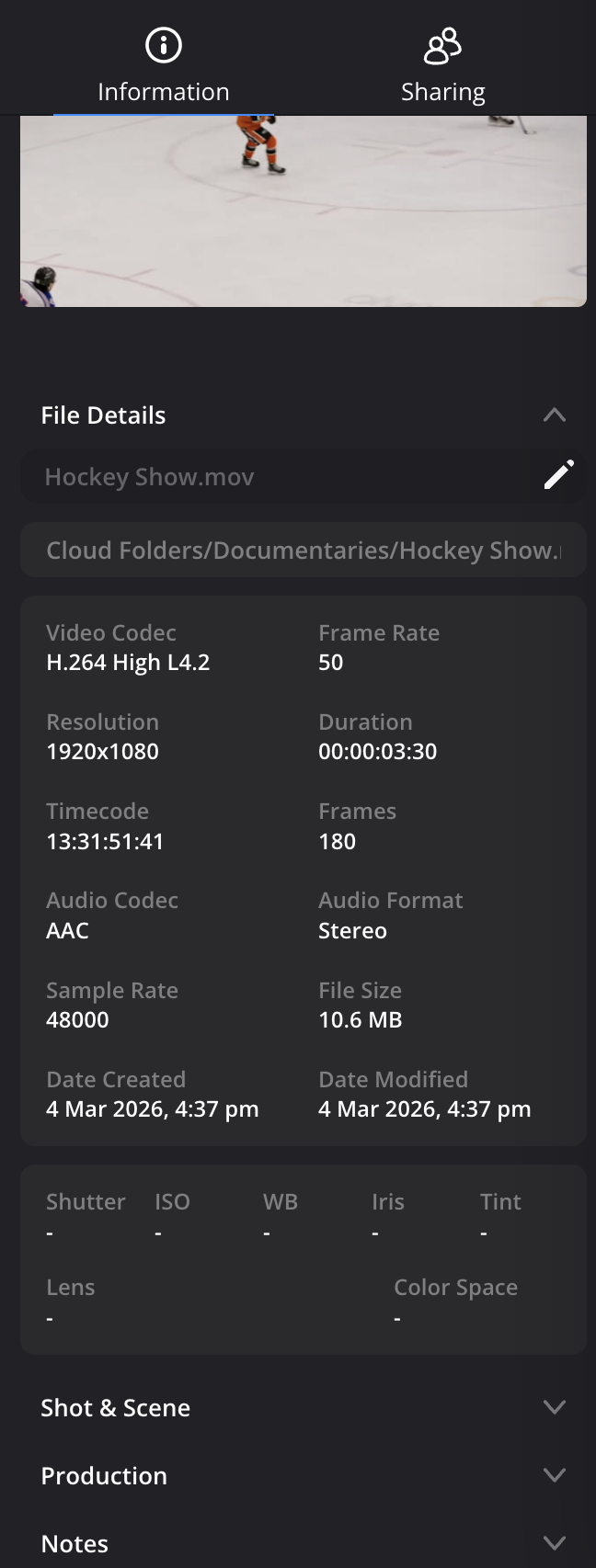Click the hockey video preview thumbnail
596x1568 pixels.
pos(304,210)
